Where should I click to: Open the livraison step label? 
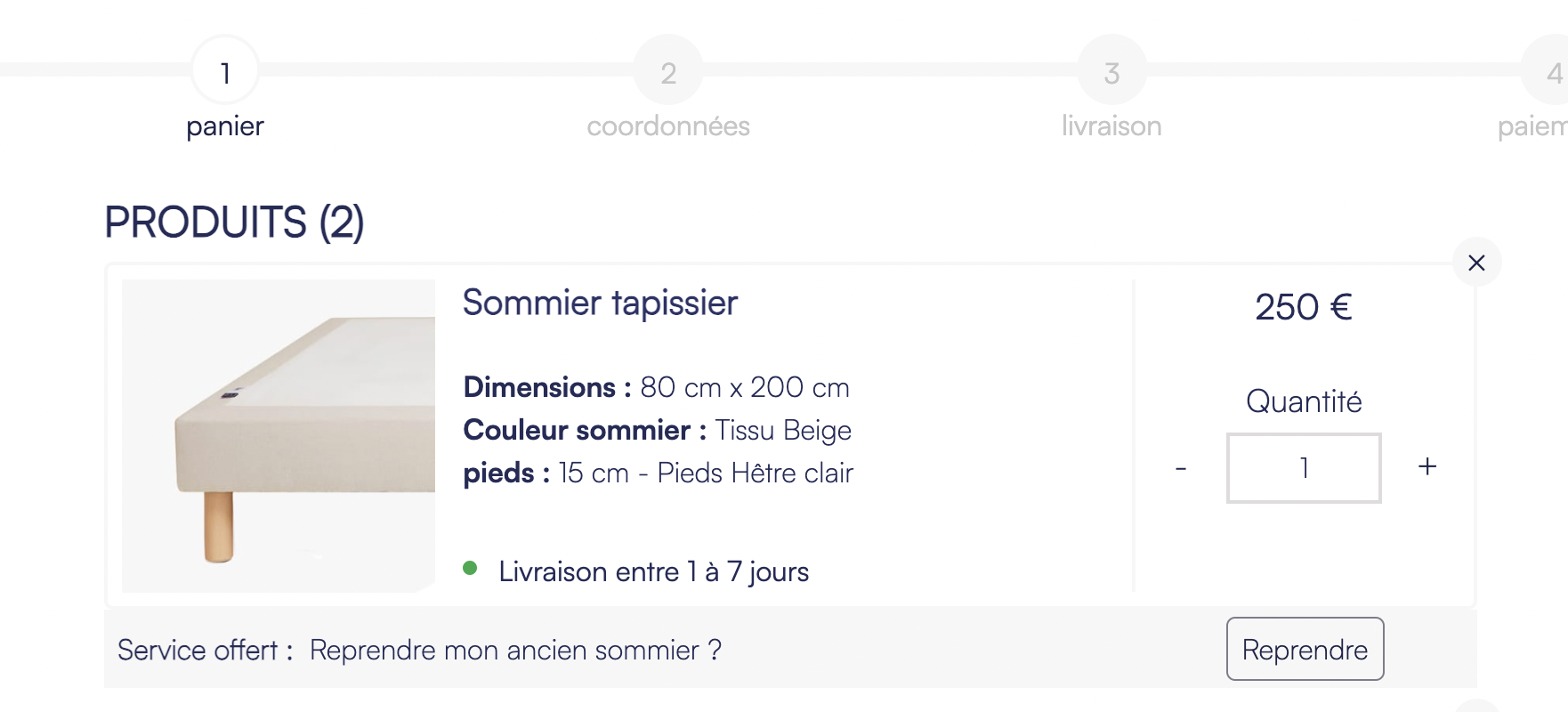coord(1111,126)
